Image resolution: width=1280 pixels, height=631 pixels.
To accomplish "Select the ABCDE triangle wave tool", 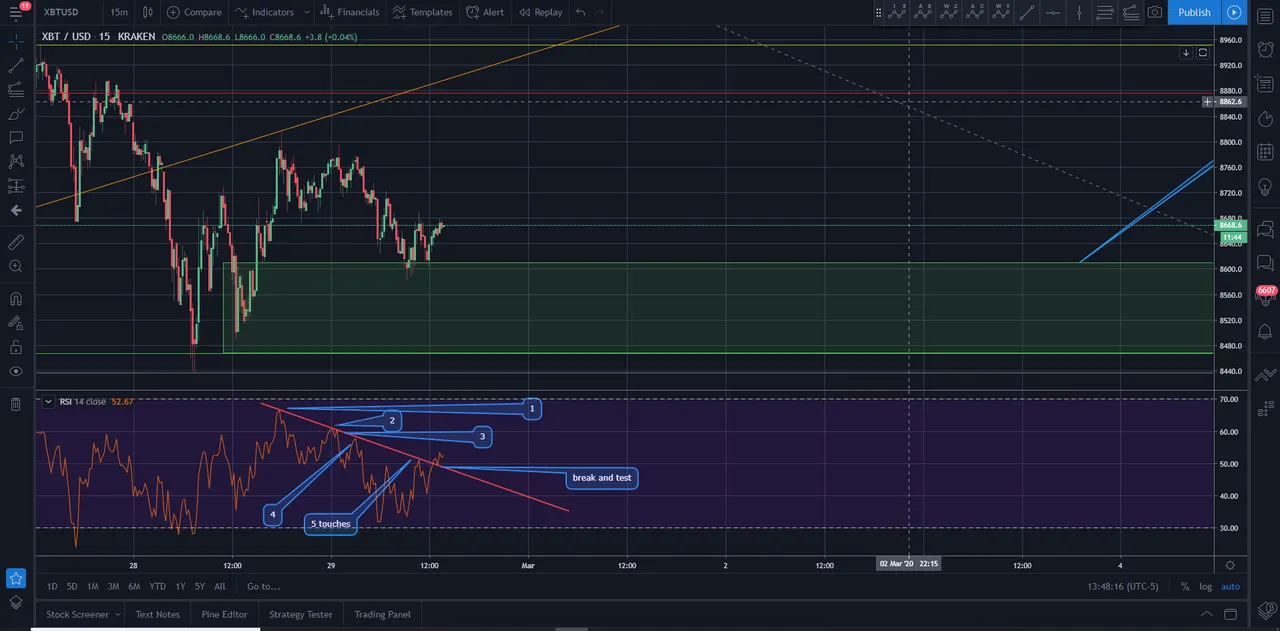I will pyautogui.click(x=923, y=12).
